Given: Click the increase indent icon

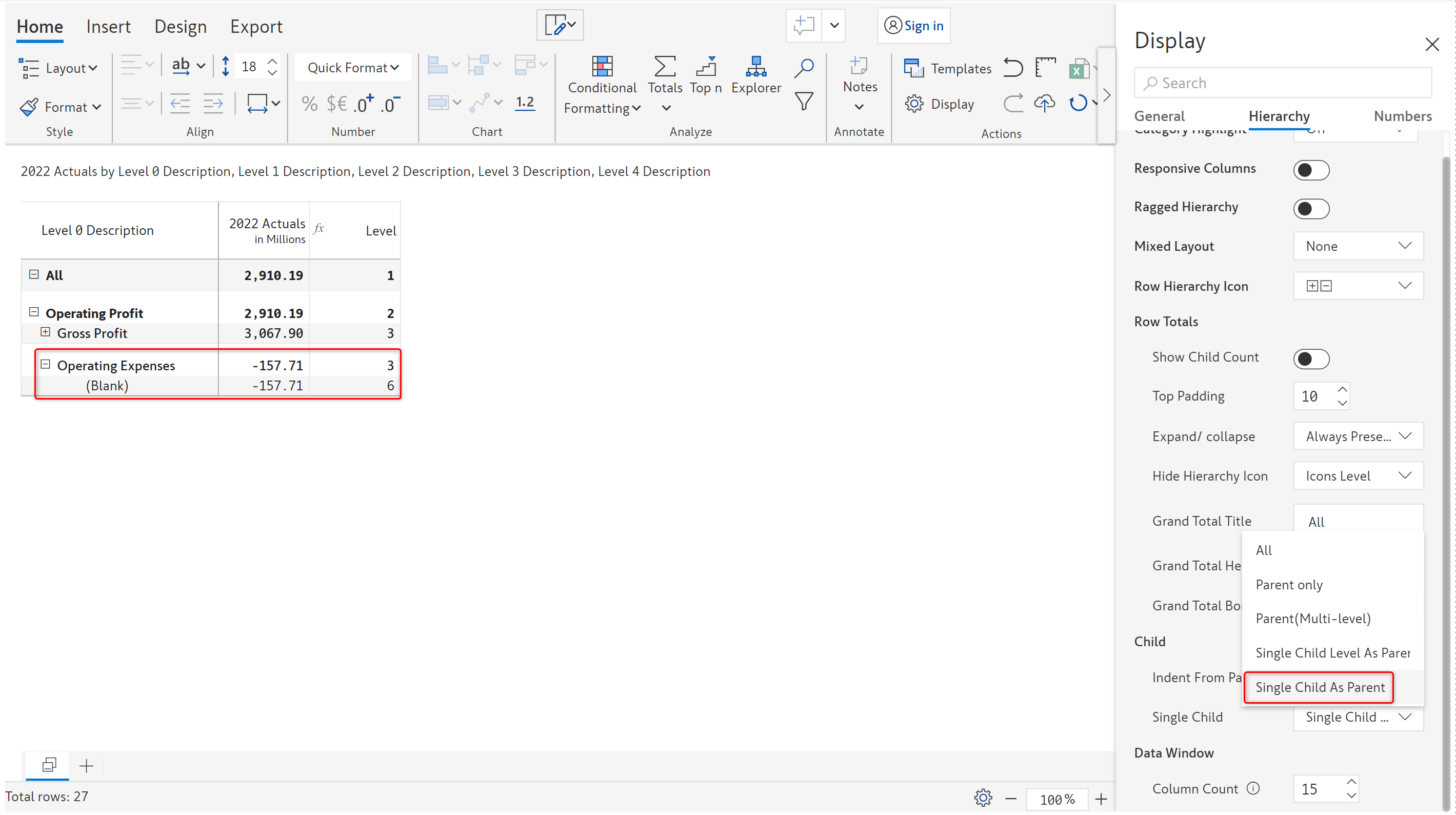Looking at the screenshot, I should (x=213, y=104).
